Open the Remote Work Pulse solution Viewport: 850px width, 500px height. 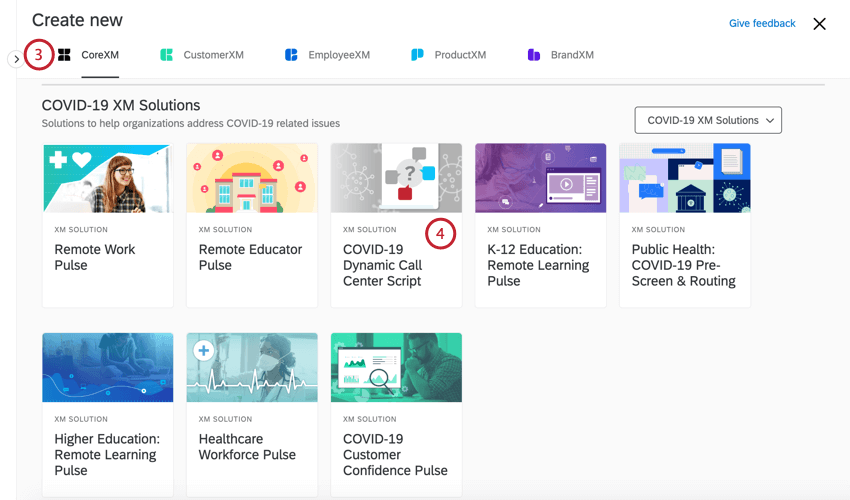click(x=108, y=225)
